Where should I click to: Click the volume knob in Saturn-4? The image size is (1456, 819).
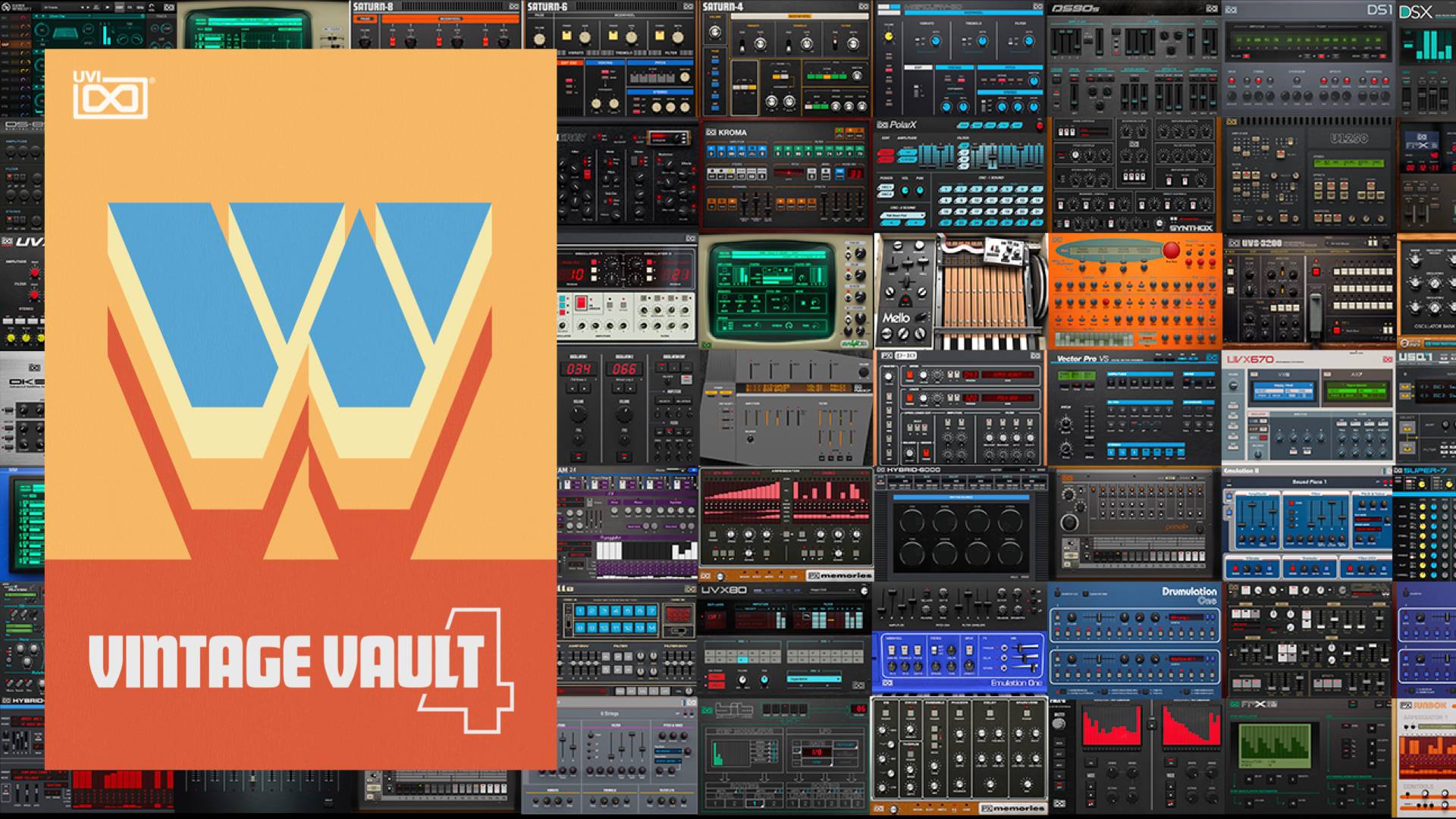point(714,33)
